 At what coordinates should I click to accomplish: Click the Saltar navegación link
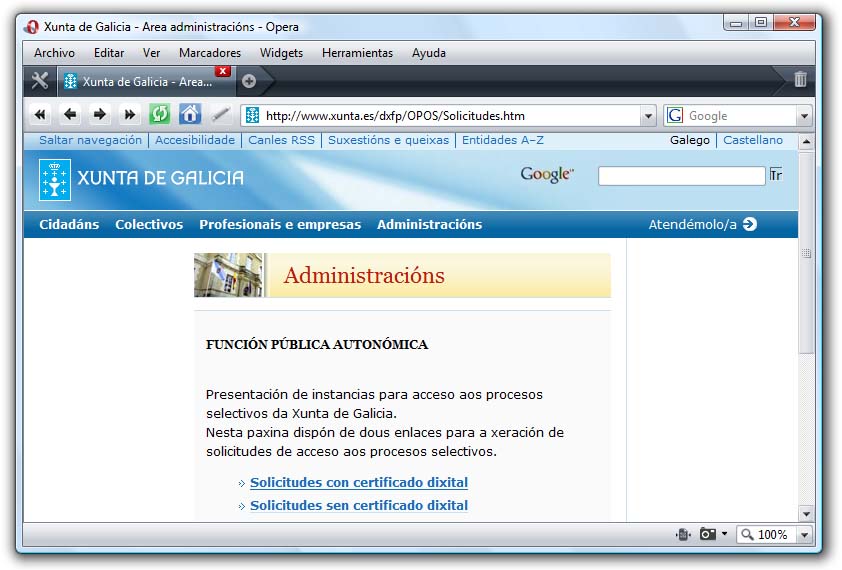pyautogui.click(x=90, y=140)
